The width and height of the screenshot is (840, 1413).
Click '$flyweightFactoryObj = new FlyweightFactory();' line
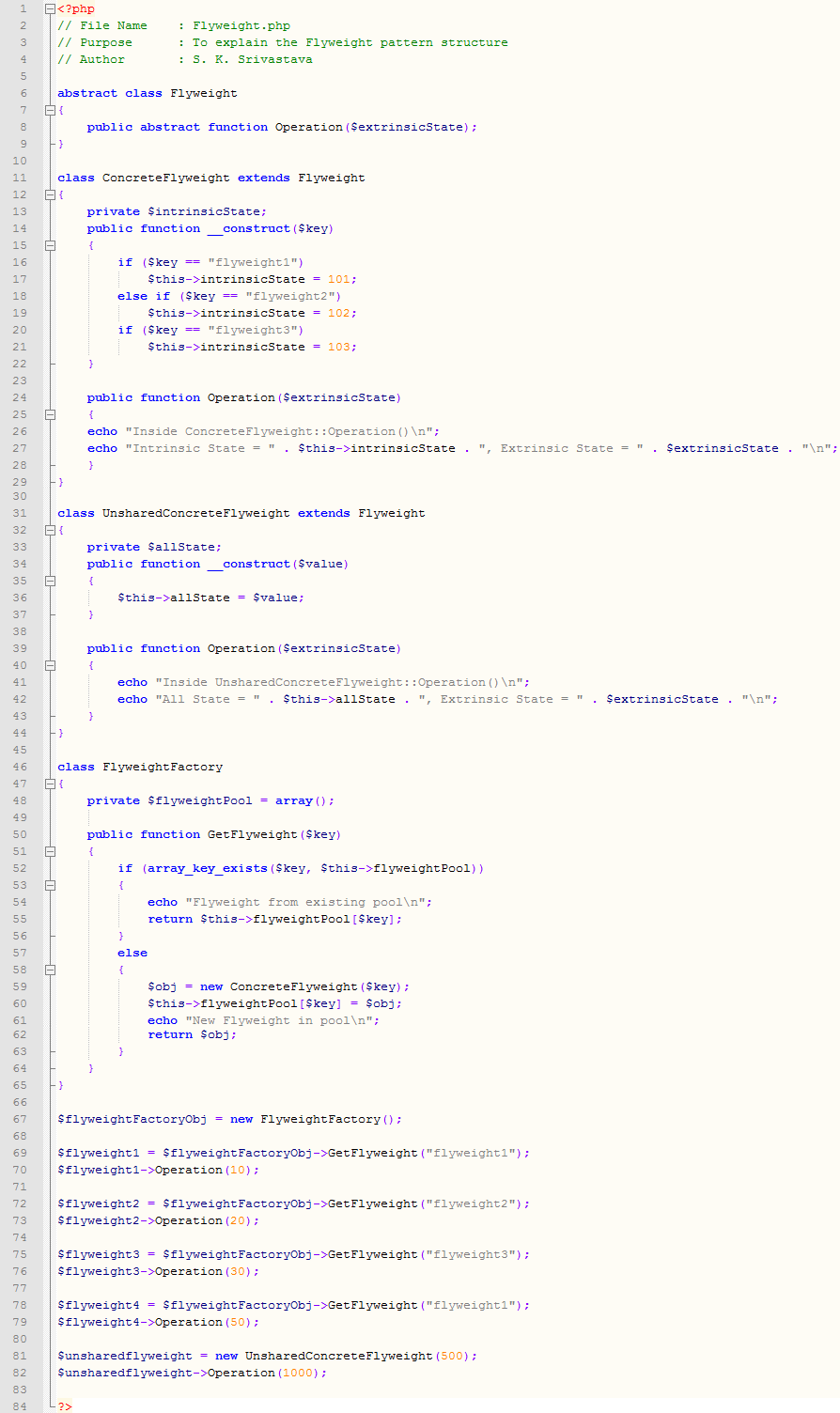click(230, 1119)
